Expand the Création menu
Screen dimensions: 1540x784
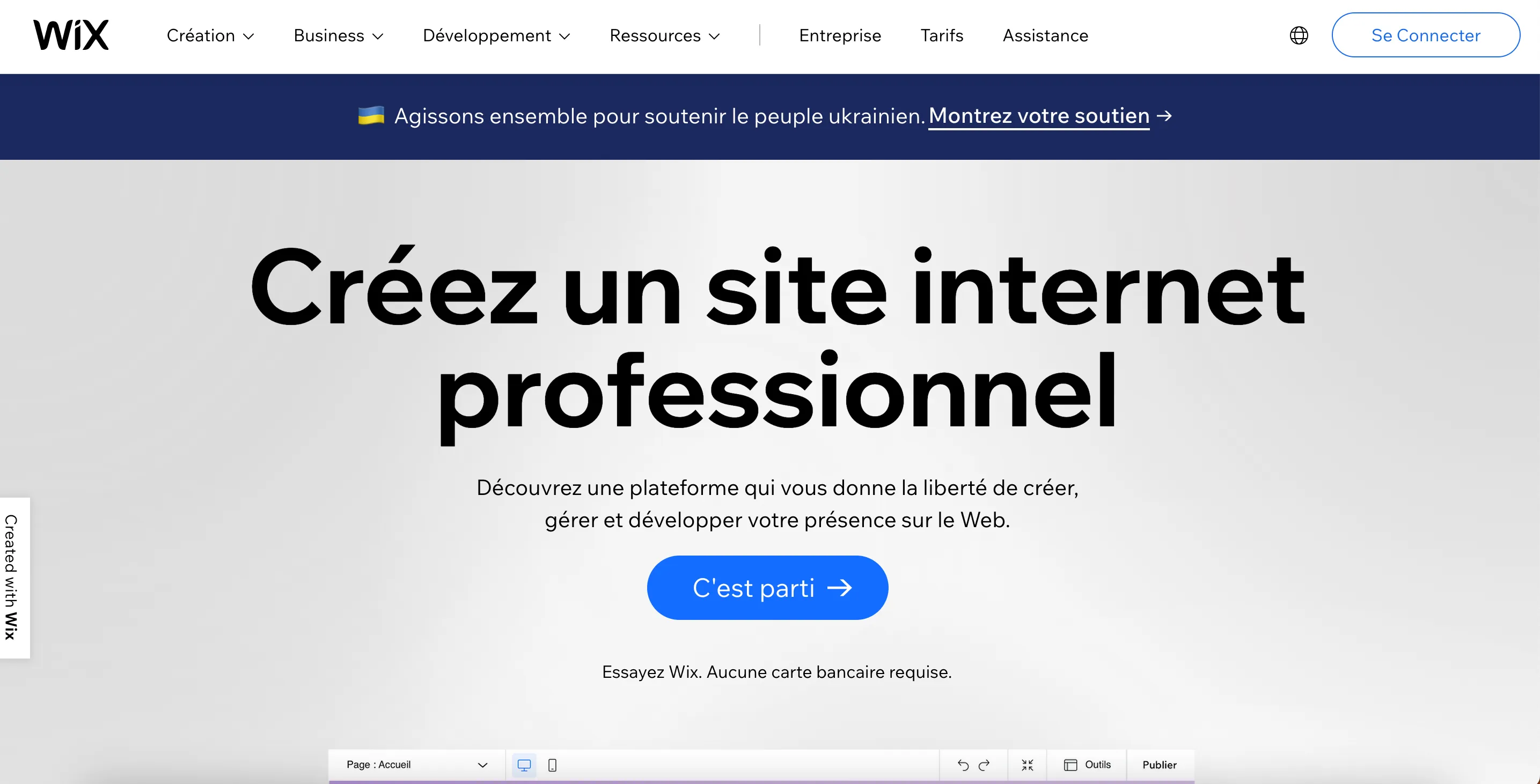(210, 36)
